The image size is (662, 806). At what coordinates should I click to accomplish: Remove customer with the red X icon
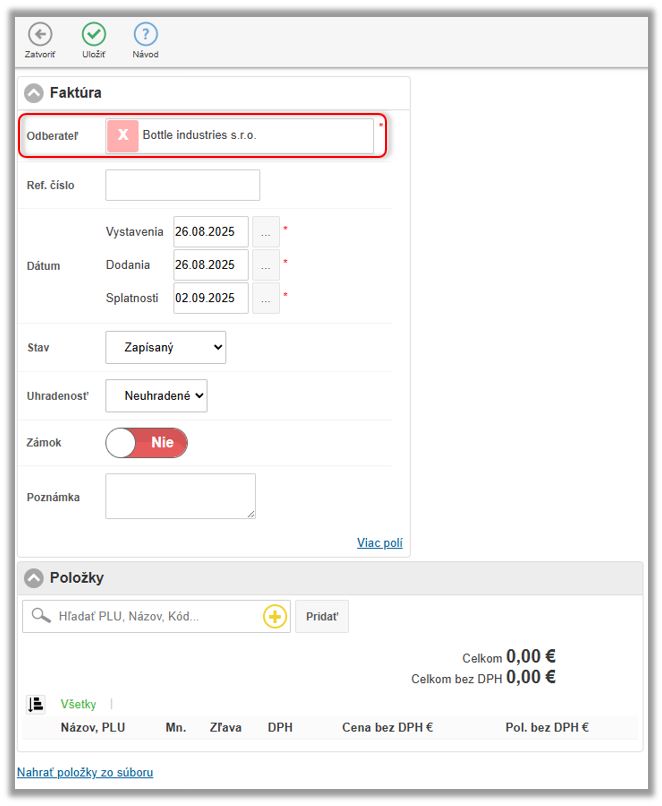click(x=123, y=135)
